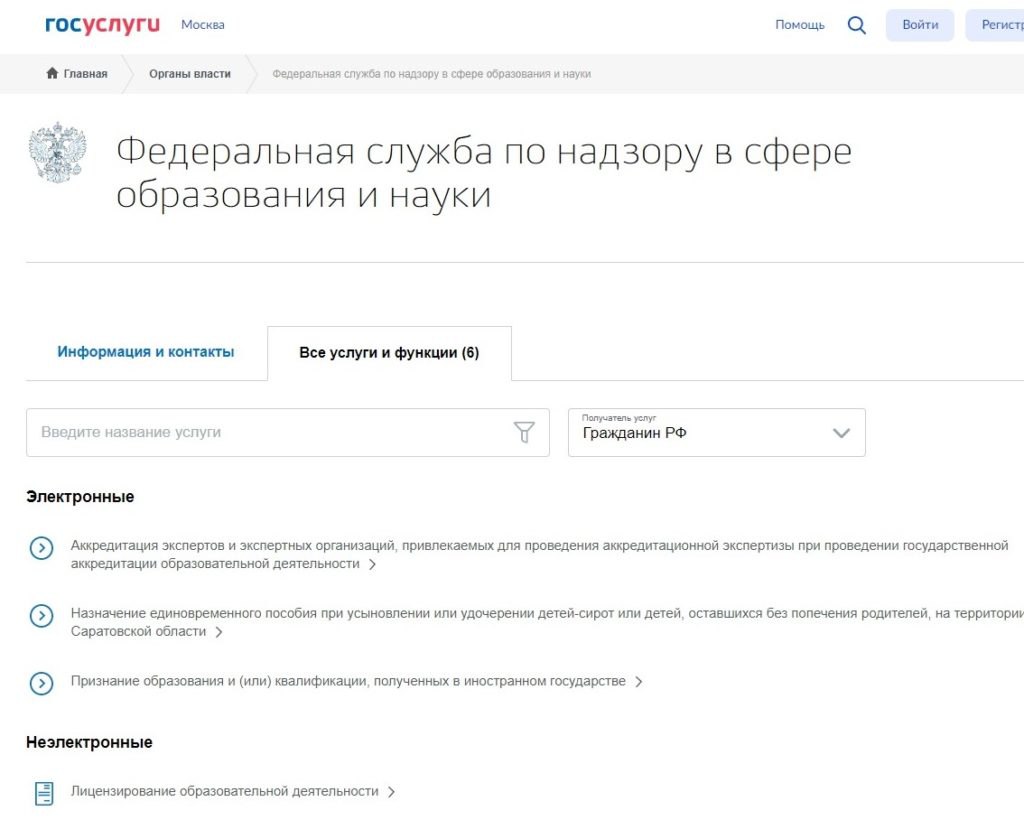Click circle arrow icon beside Аккредитация экспертов

coord(41,548)
